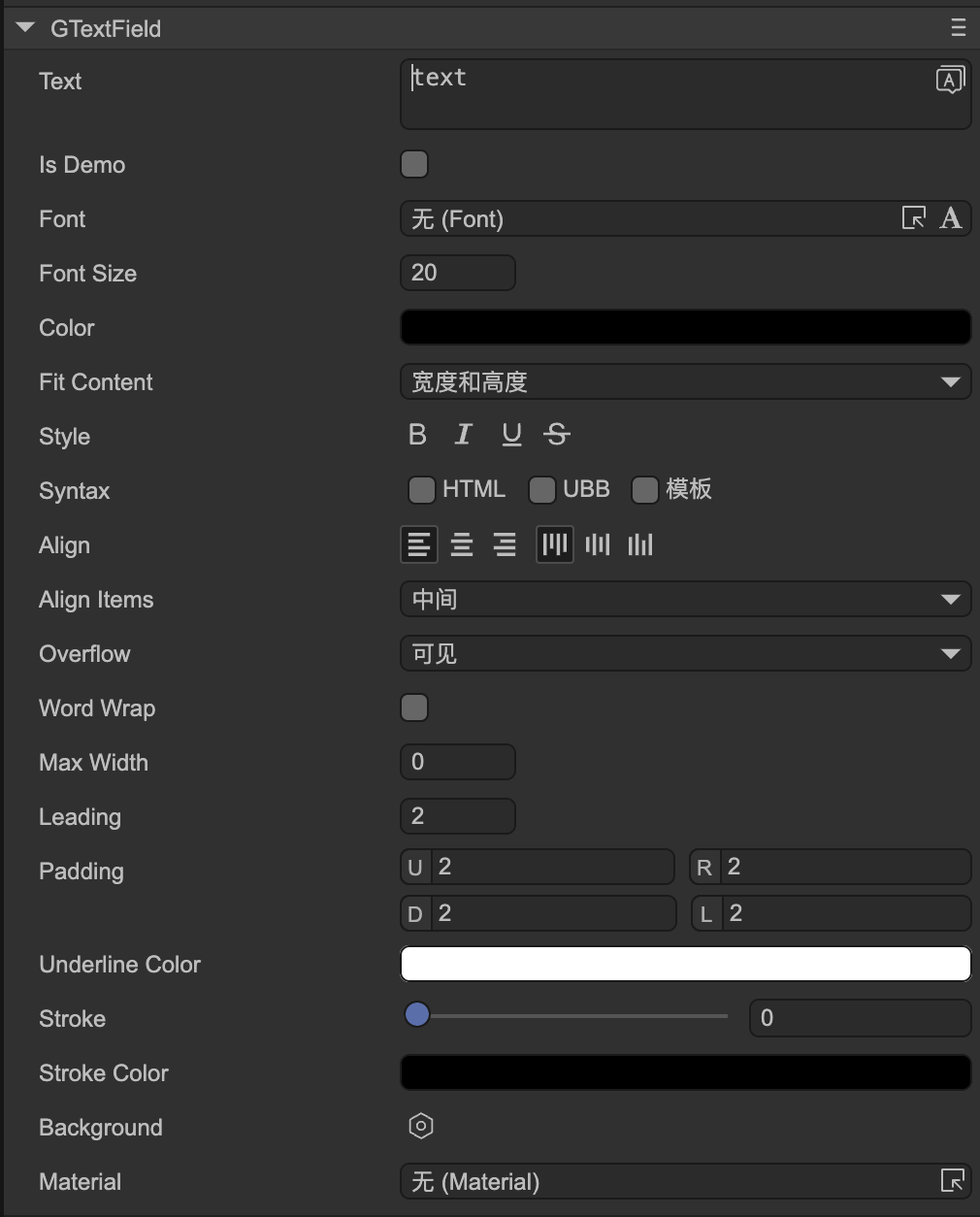This screenshot has height=1217, width=980.
Task: Open the Fit Content dropdown
Action: click(685, 382)
